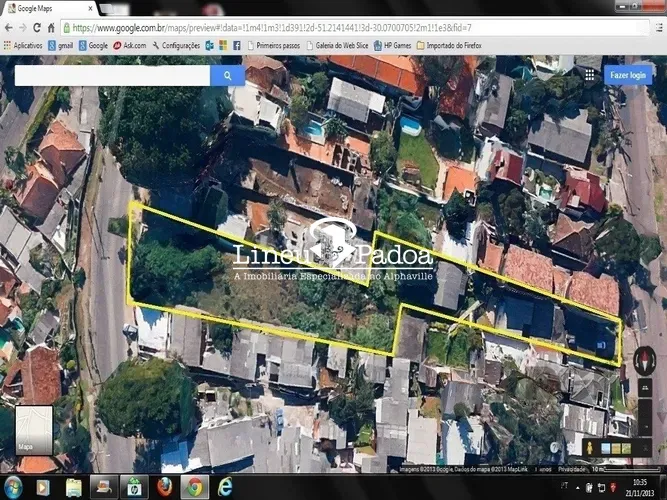The width and height of the screenshot is (667, 500).
Task: Click the Windows Start button
Action: [14, 487]
